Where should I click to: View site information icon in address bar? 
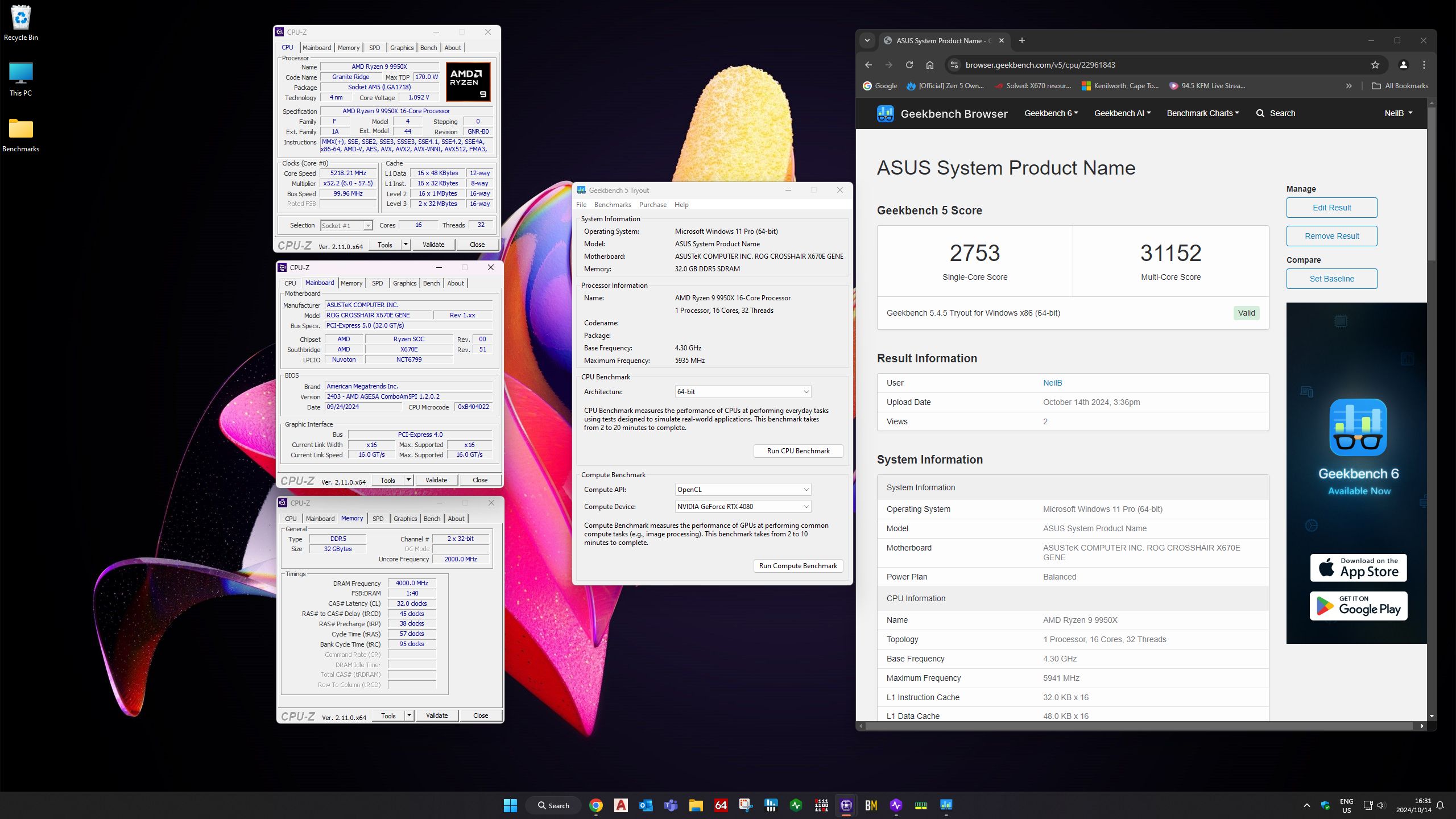coord(954,65)
